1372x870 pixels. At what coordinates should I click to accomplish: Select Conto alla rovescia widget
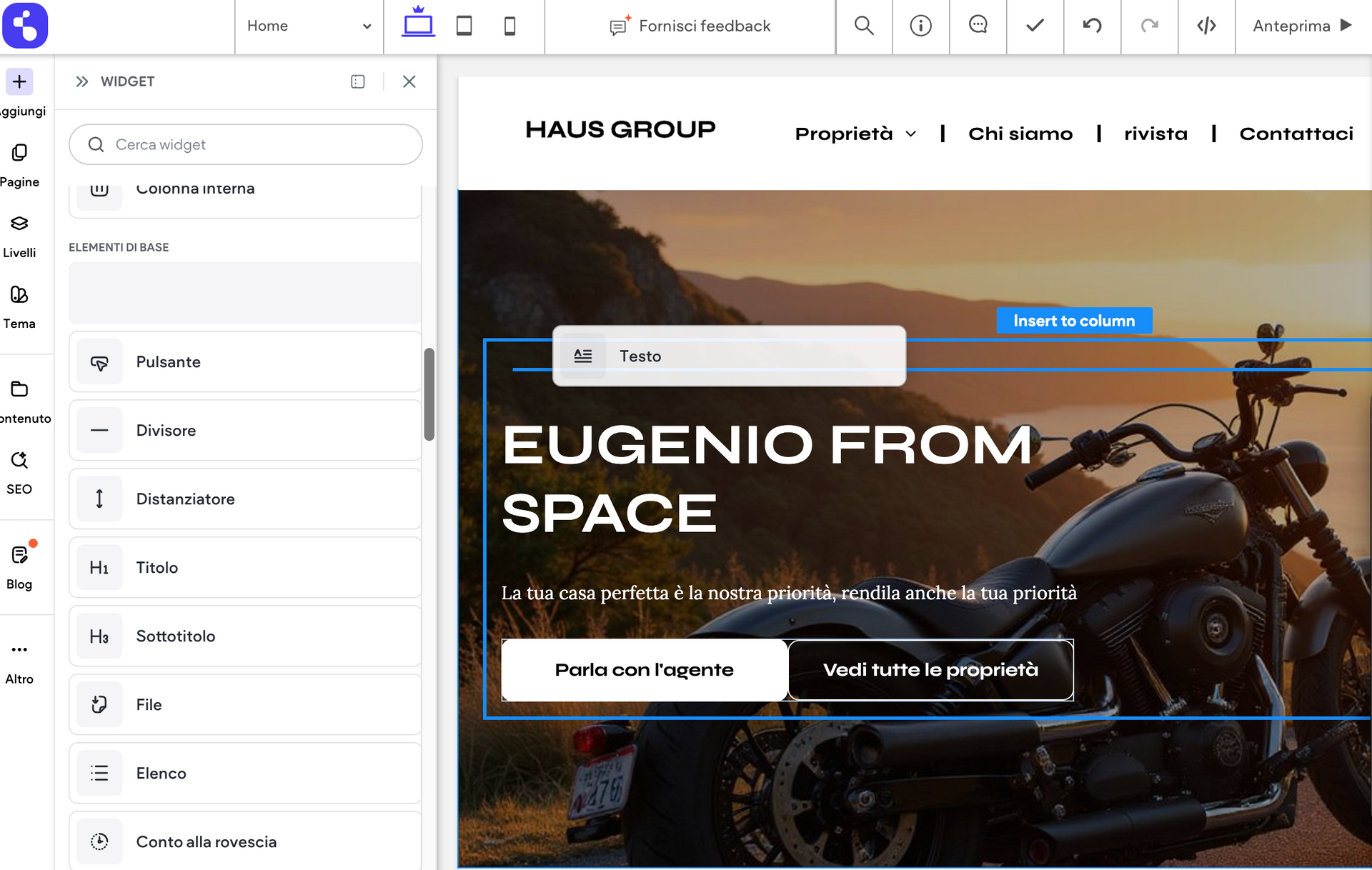(245, 841)
